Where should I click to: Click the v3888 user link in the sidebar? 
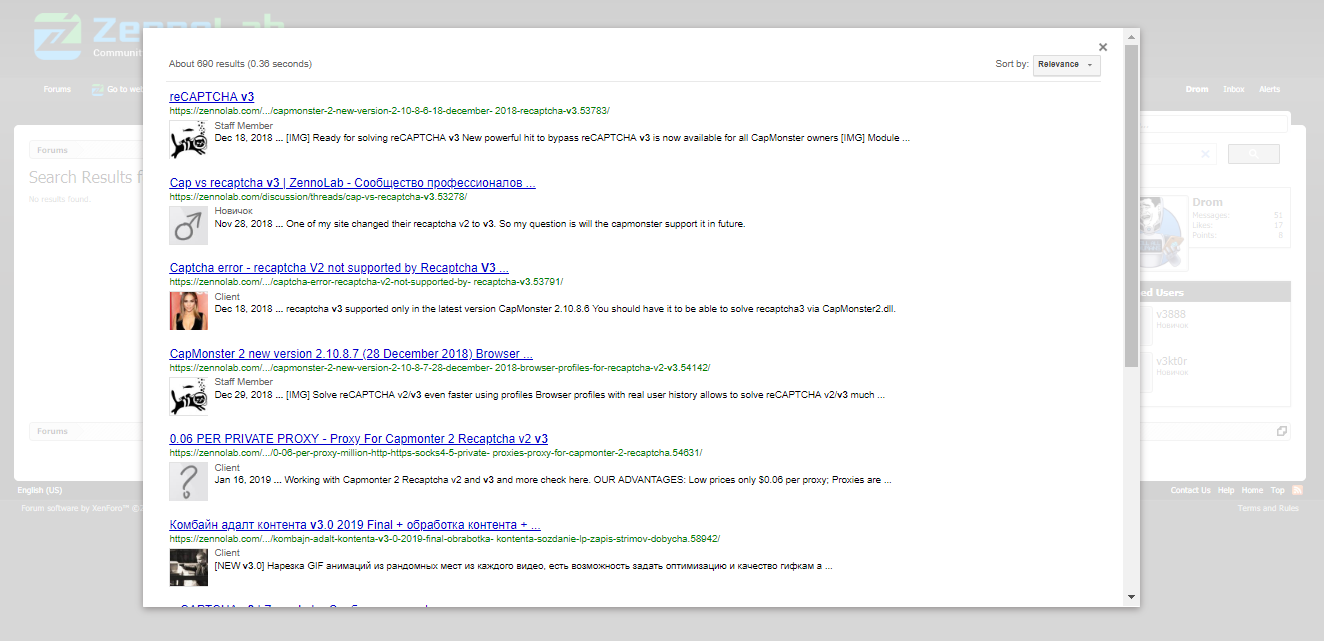click(1171, 314)
